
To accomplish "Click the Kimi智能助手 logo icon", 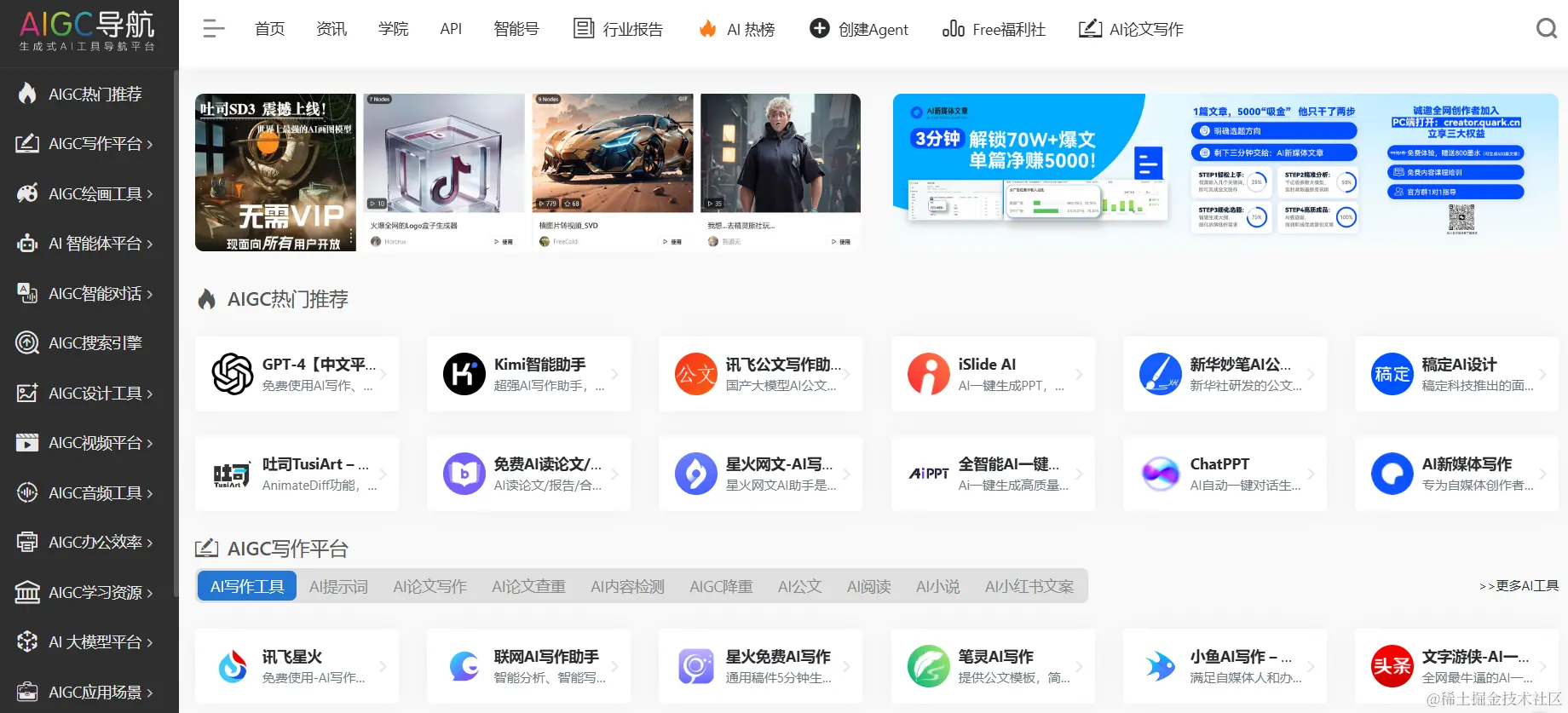I will 464,374.
